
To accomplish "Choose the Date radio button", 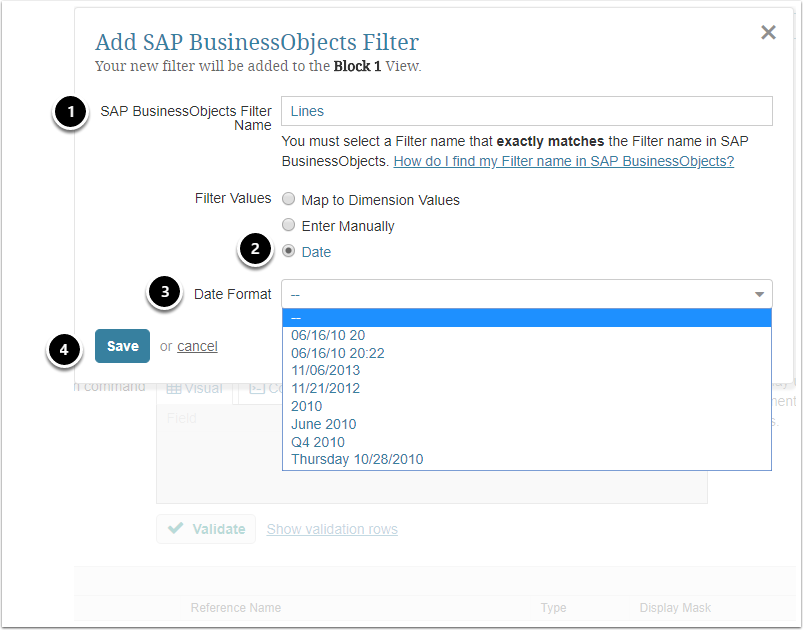I will coord(289,251).
